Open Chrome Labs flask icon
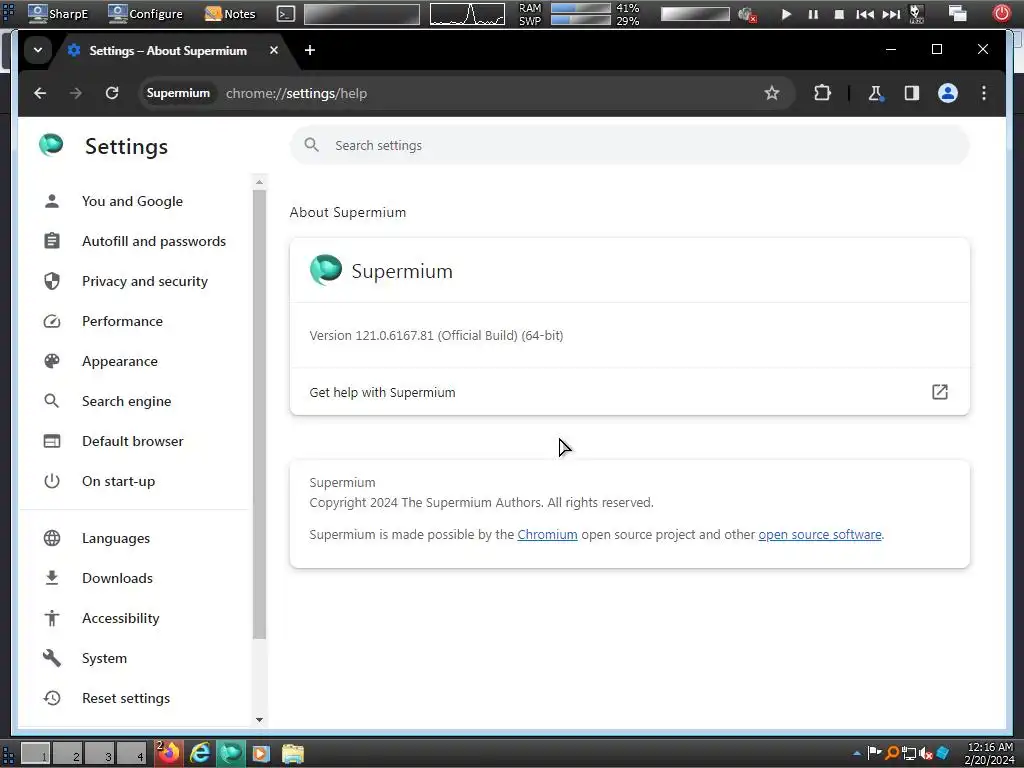 876,93
